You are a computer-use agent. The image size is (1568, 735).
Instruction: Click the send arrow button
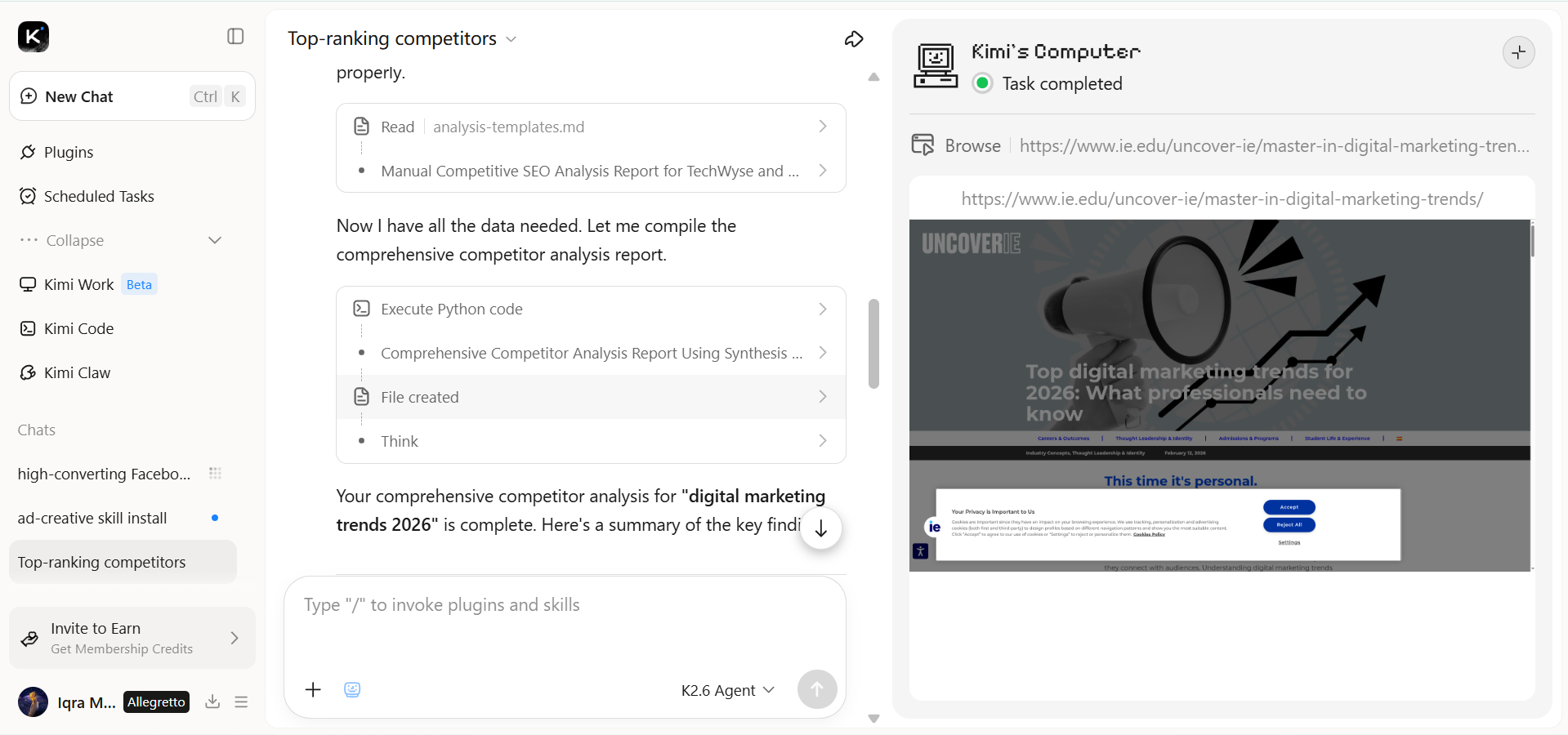[x=817, y=689]
